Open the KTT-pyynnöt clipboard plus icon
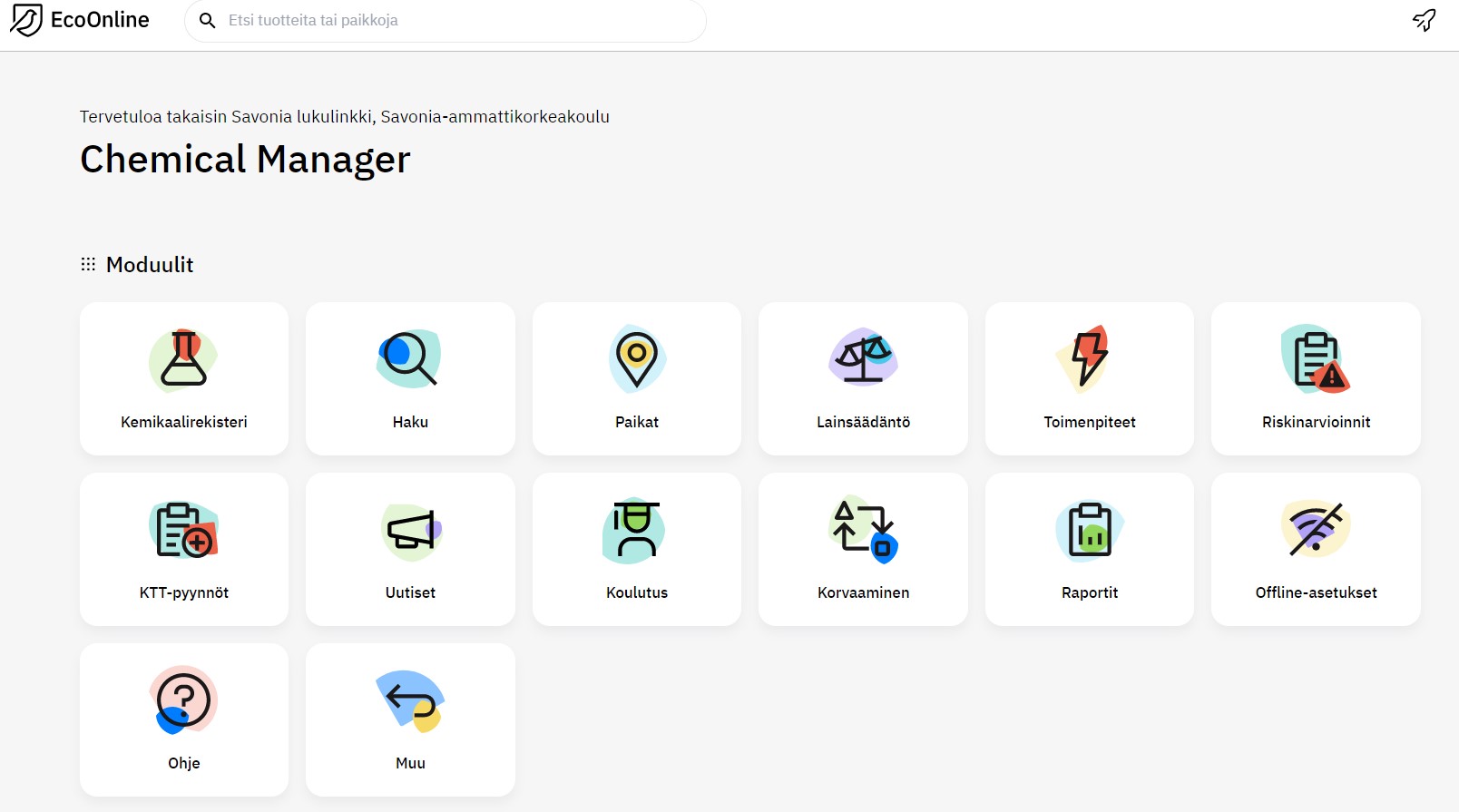Image resolution: width=1459 pixels, height=812 pixels. click(x=183, y=530)
